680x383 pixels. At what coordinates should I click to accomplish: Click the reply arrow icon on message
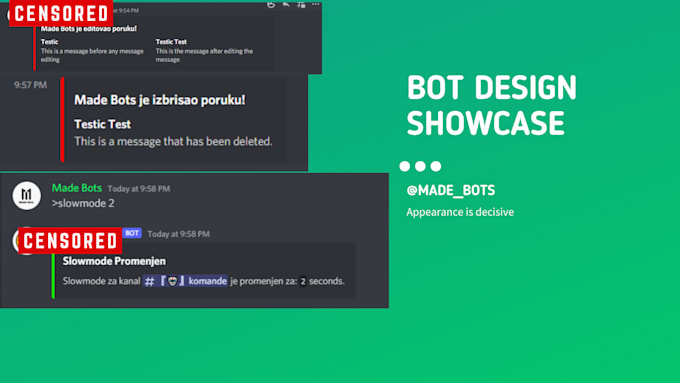coord(286,4)
